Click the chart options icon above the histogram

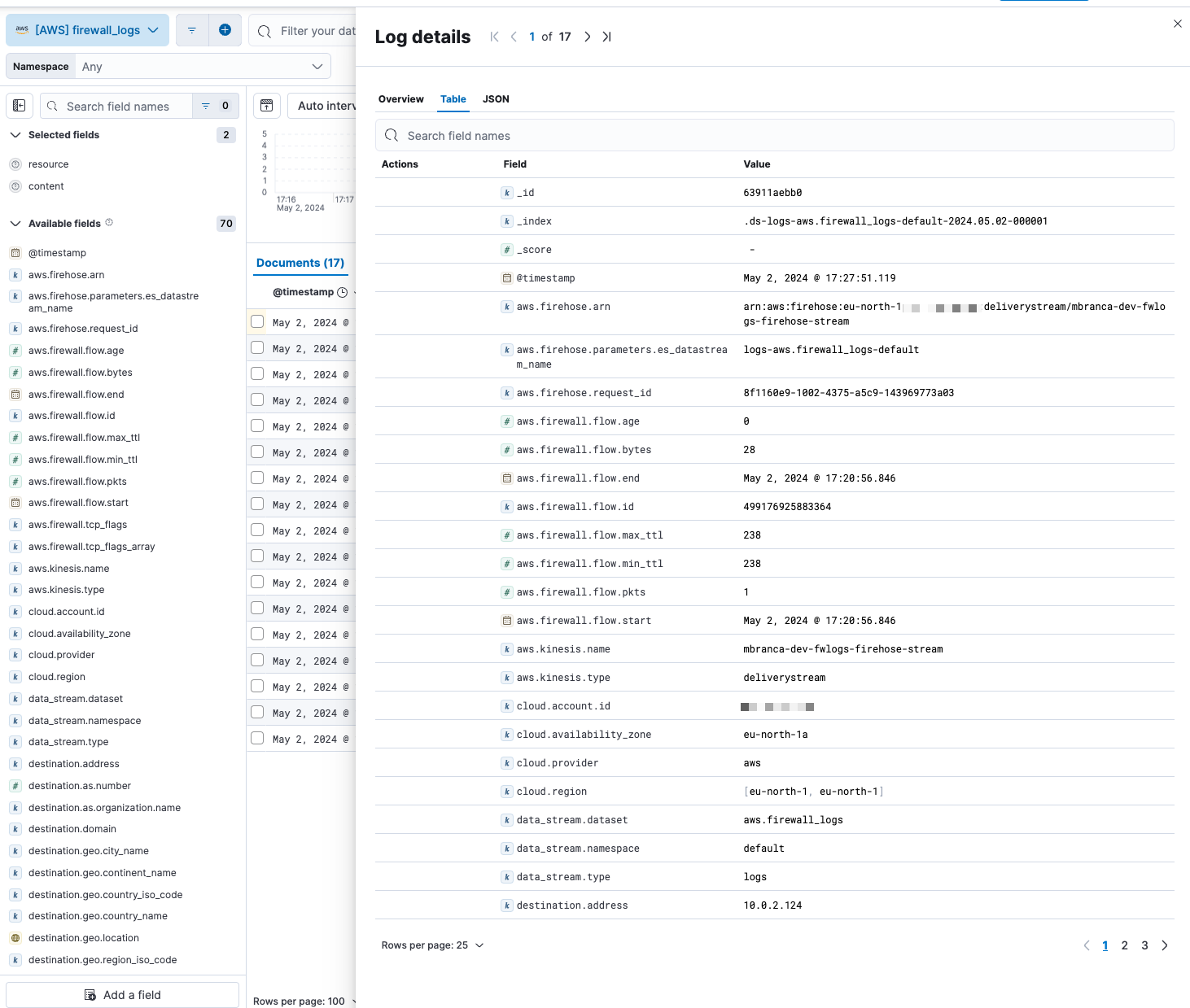(x=266, y=106)
